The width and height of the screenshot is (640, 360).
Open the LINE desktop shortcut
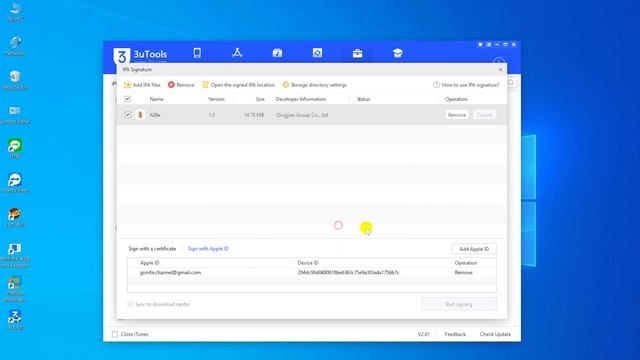(15, 149)
